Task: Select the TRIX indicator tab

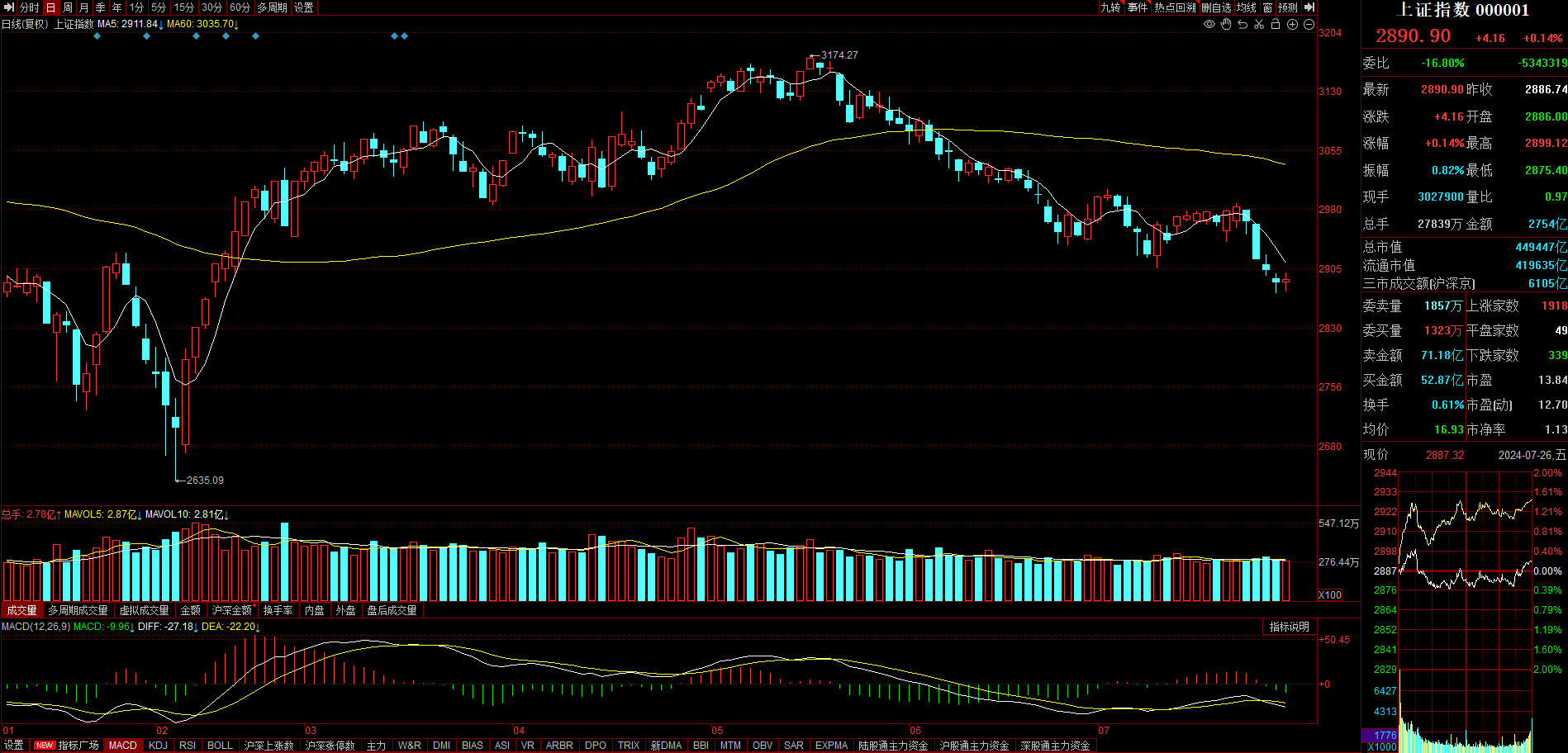Action: click(x=629, y=746)
